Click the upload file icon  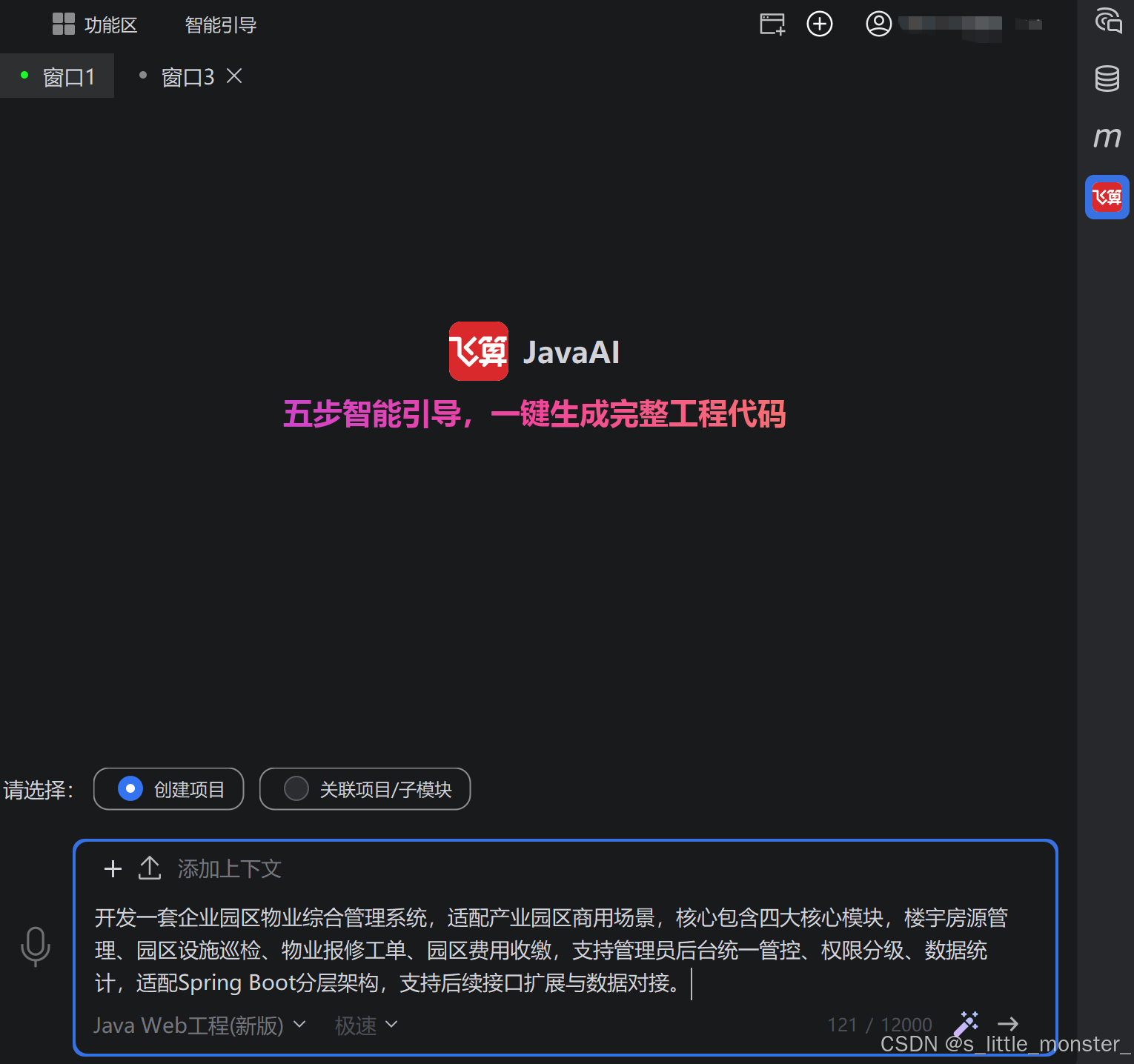[150, 868]
